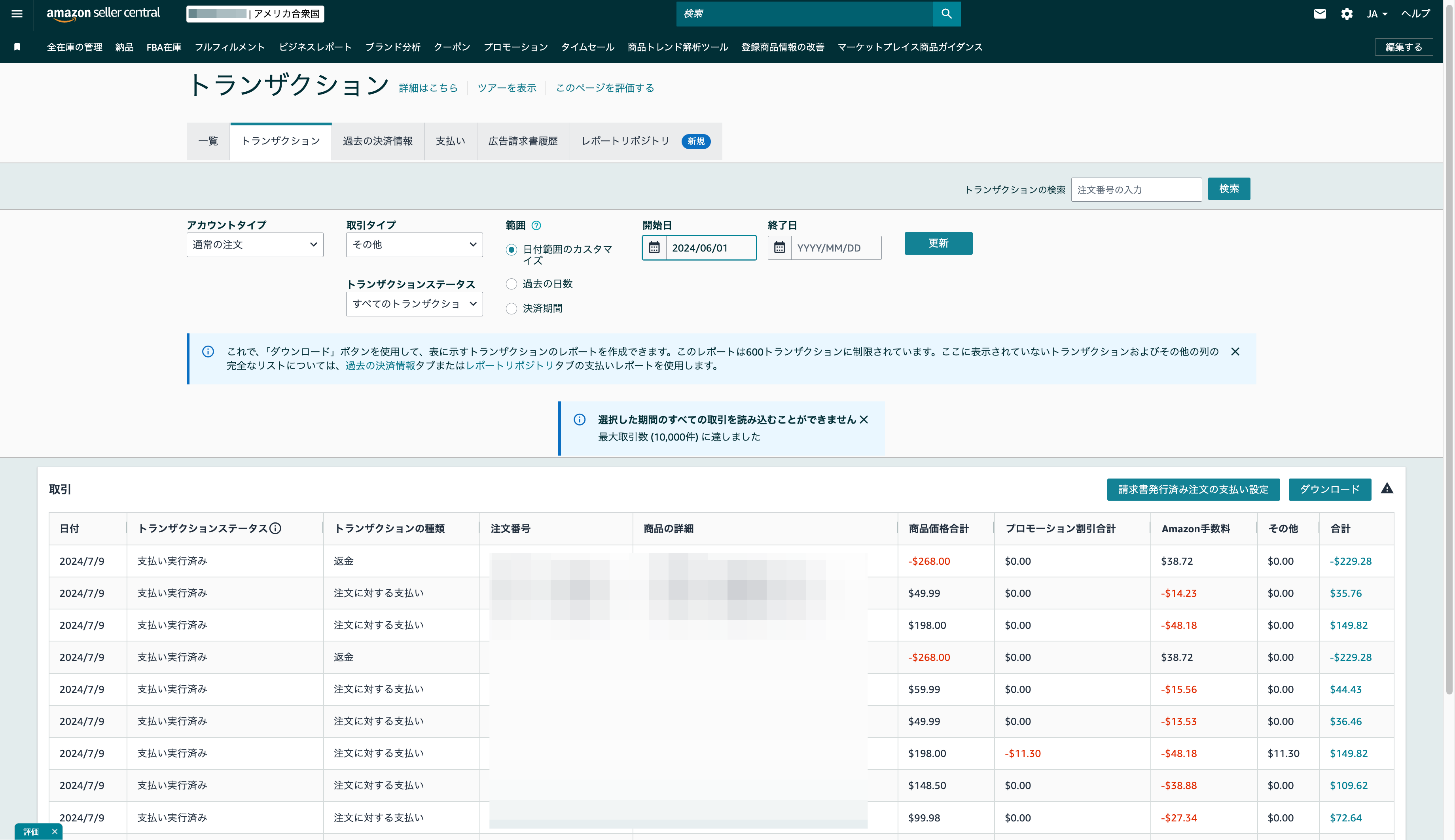
Task: Close the 評価 feedback widget
Action: coord(54,831)
